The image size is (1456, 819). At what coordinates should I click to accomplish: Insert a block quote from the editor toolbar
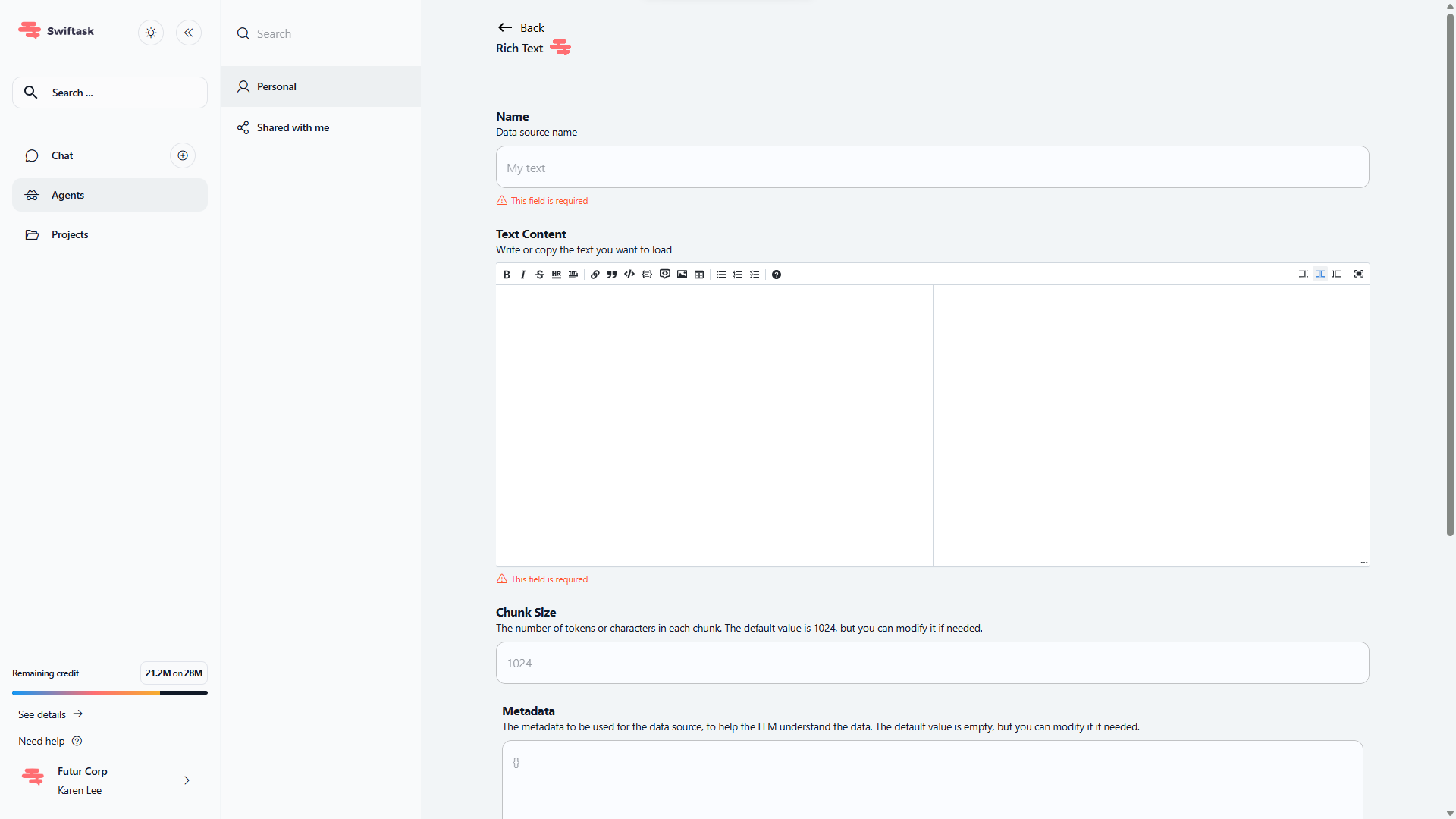pyautogui.click(x=612, y=275)
